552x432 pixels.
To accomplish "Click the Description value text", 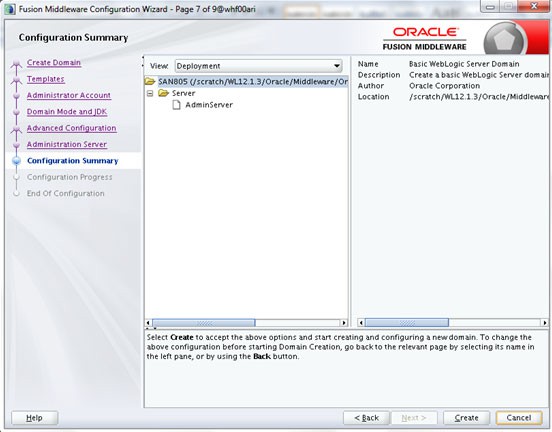I will coord(479,75).
